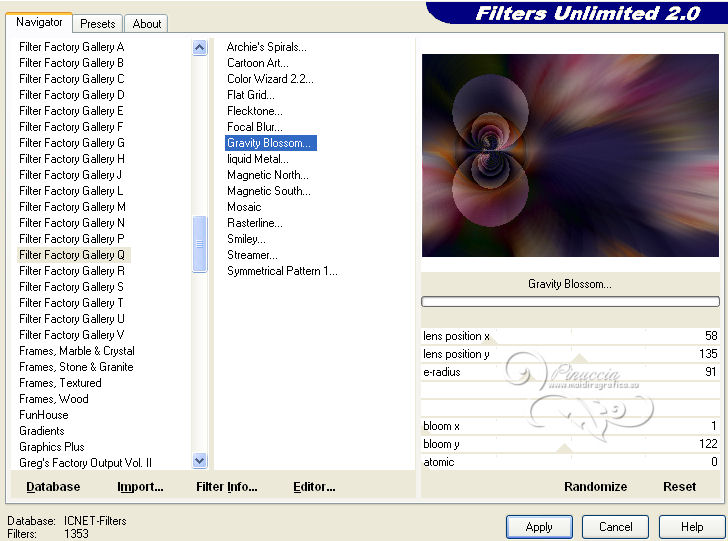Select Frames, Marble & Crystal category
728x541 pixels.
click(77, 351)
